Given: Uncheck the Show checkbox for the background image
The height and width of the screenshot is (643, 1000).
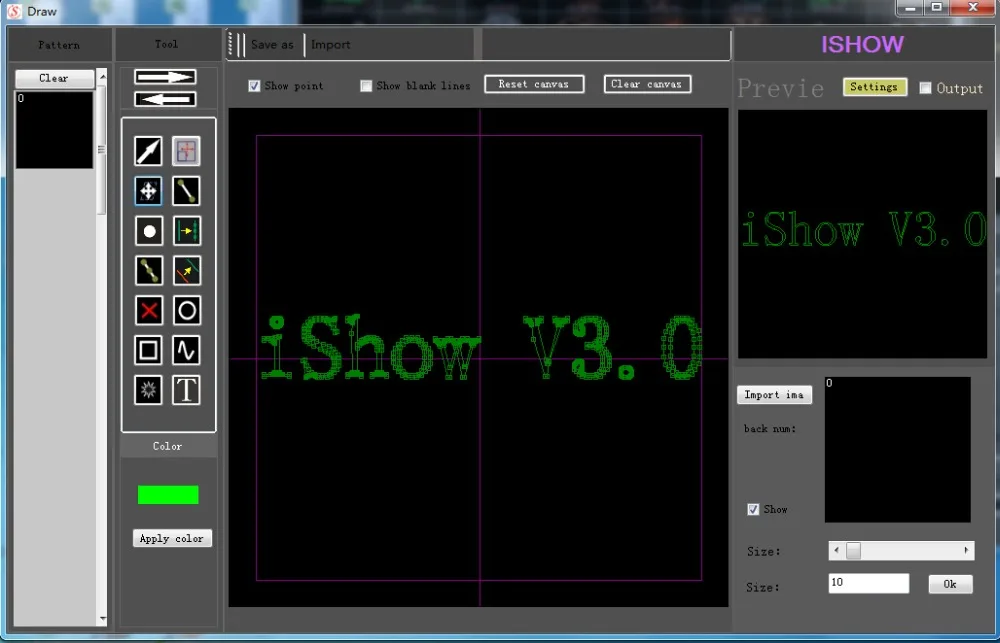Looking at the screenshot, I should coord(753,509).
